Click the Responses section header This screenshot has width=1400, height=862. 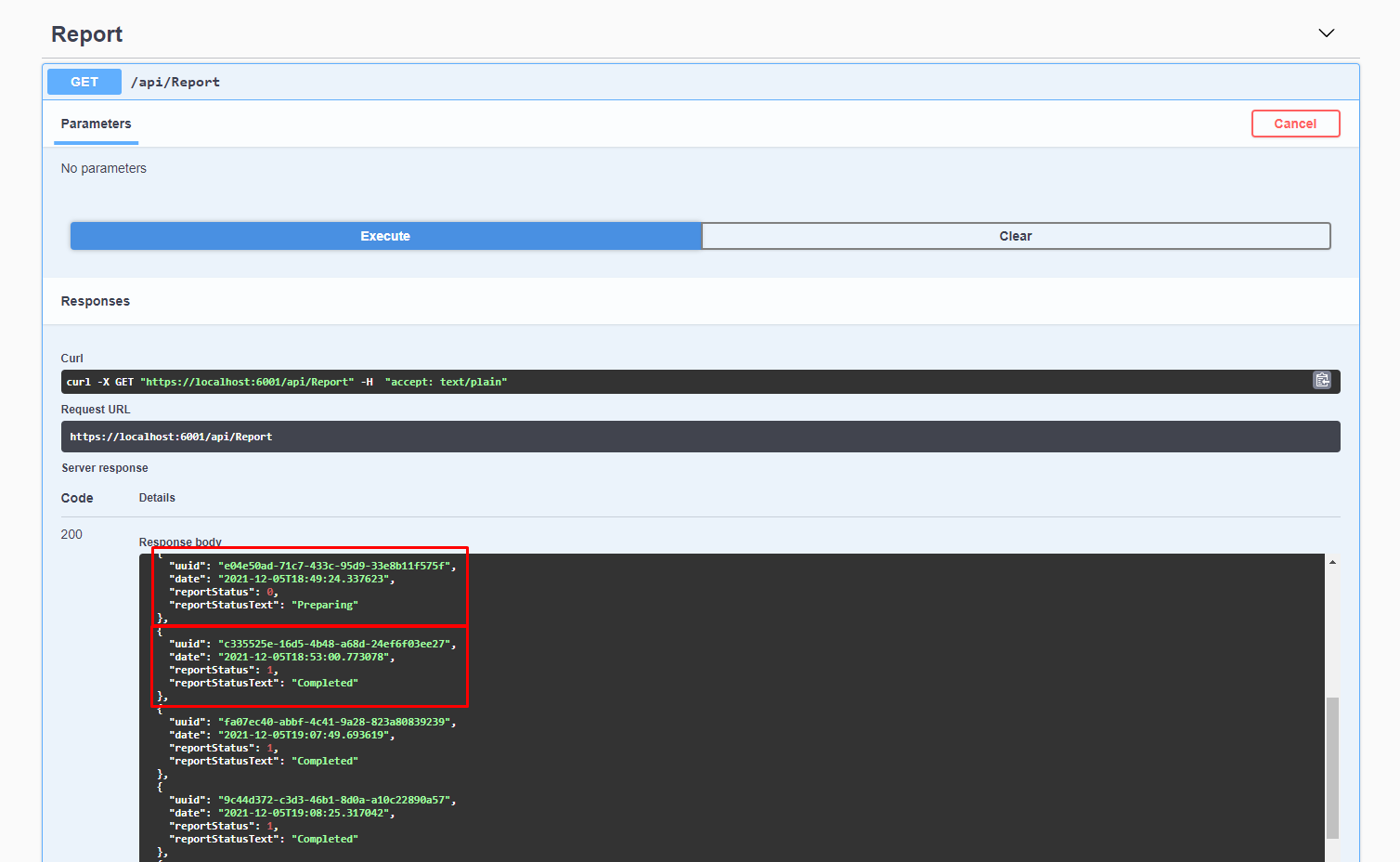tap(96, 301)
